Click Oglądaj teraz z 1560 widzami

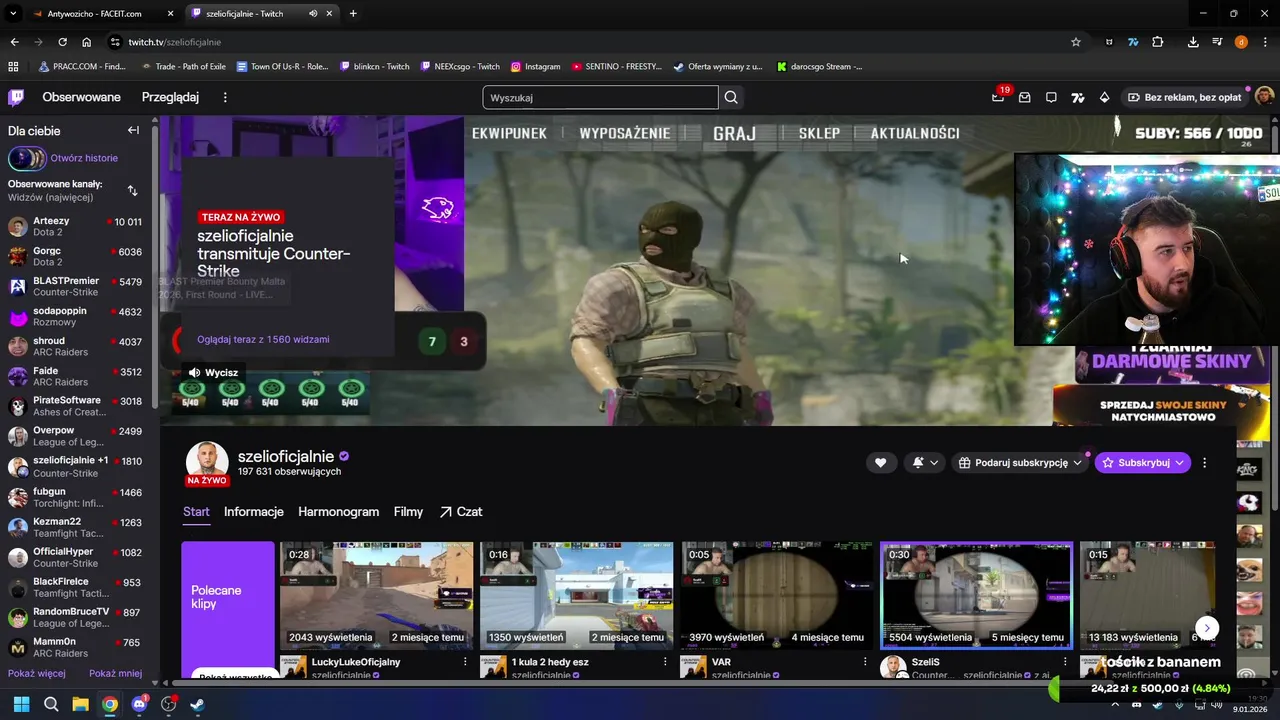[263, 339]
